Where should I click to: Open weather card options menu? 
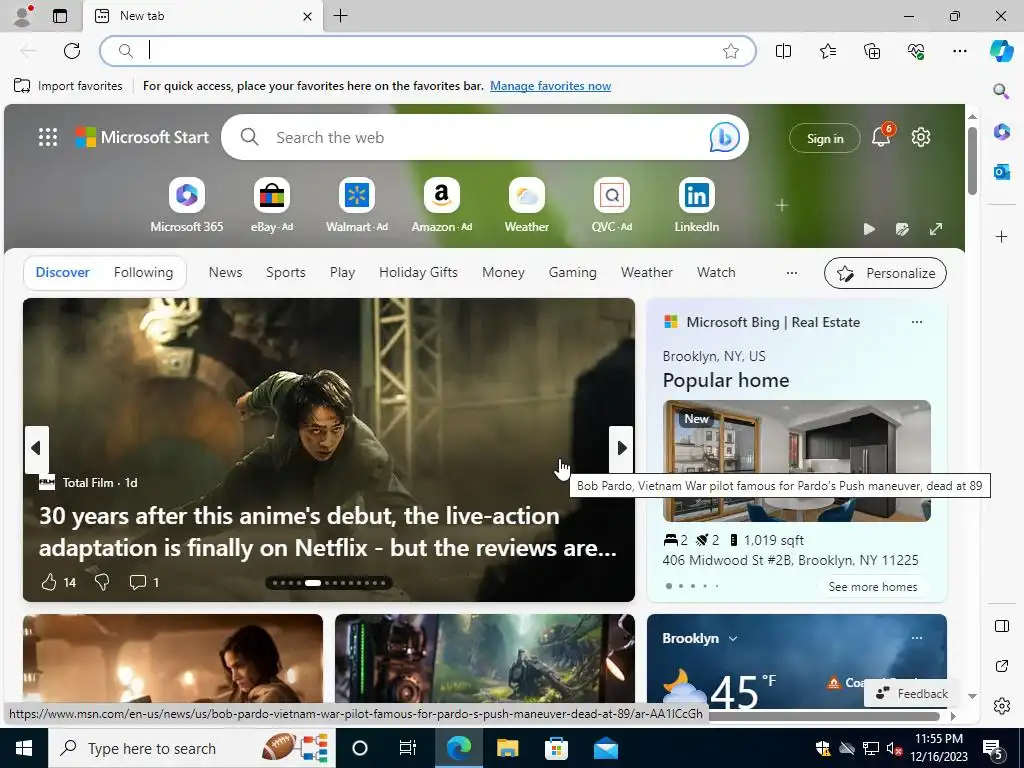[x=917, y=638]
